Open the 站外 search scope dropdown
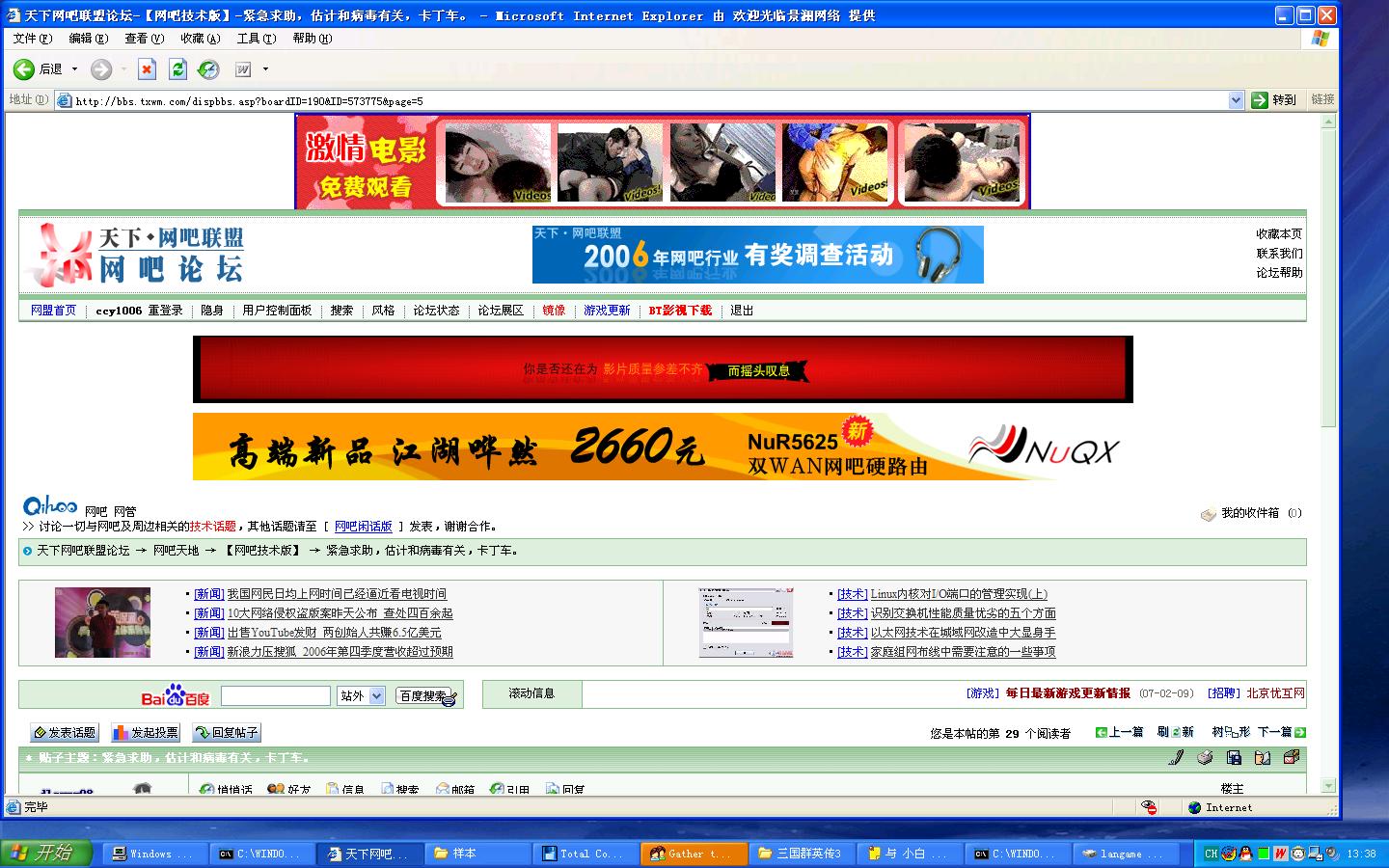Viewport: 1389px width, 868px height. pos(361,695)
